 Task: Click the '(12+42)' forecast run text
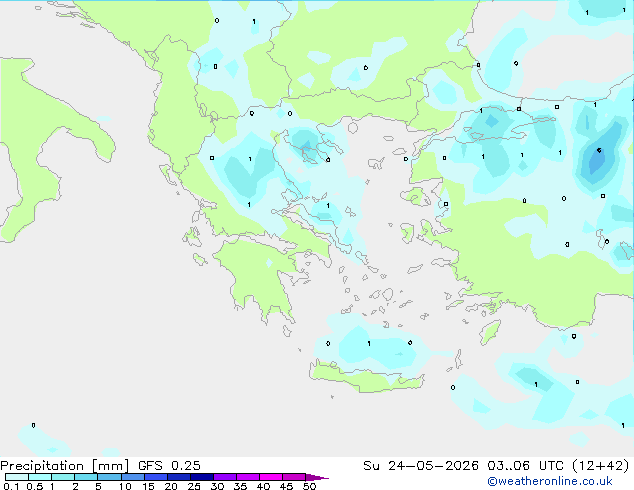pos(601,466)
